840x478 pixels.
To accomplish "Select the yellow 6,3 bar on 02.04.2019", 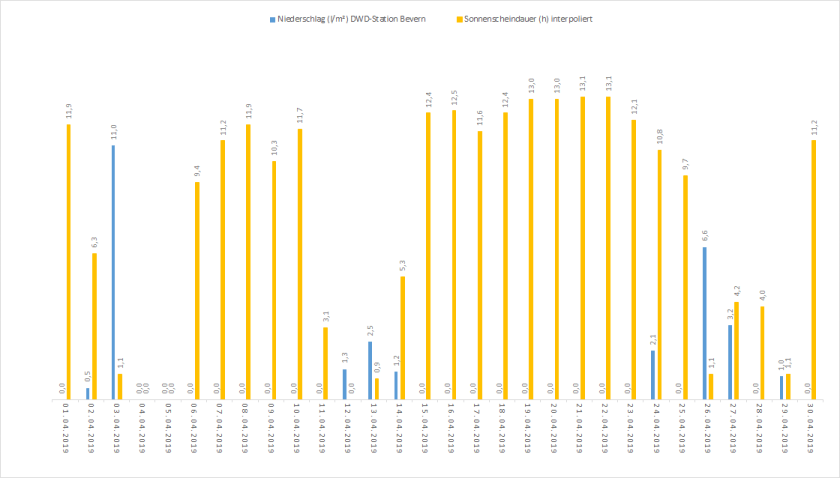I will click(x=94, y=325).
